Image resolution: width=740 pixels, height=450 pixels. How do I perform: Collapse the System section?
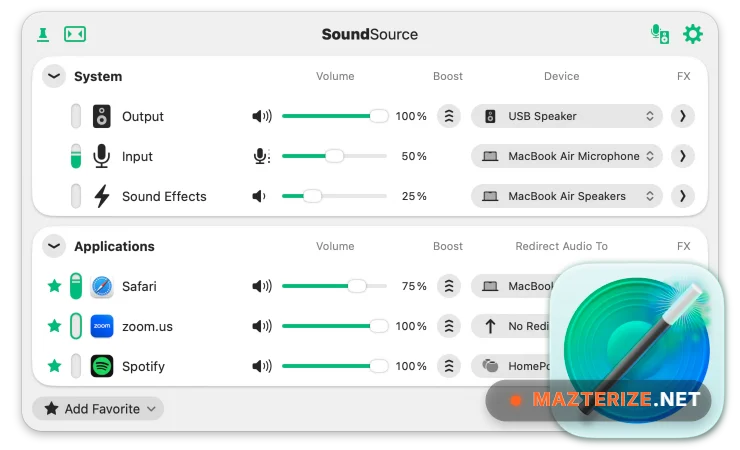pos(54,76)
